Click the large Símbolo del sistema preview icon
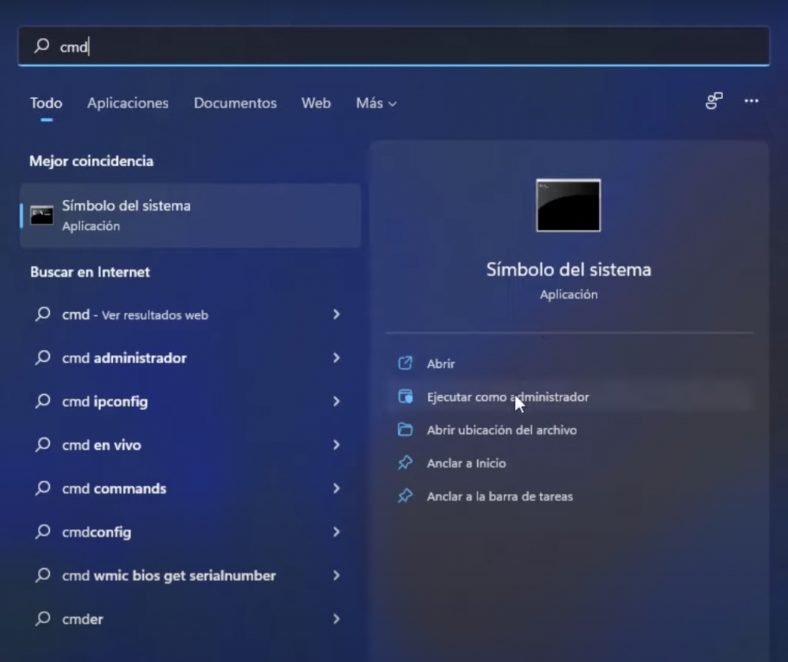The width and height of the screenshot is (788, 662). pyautogui.click(x=568, y=205)
